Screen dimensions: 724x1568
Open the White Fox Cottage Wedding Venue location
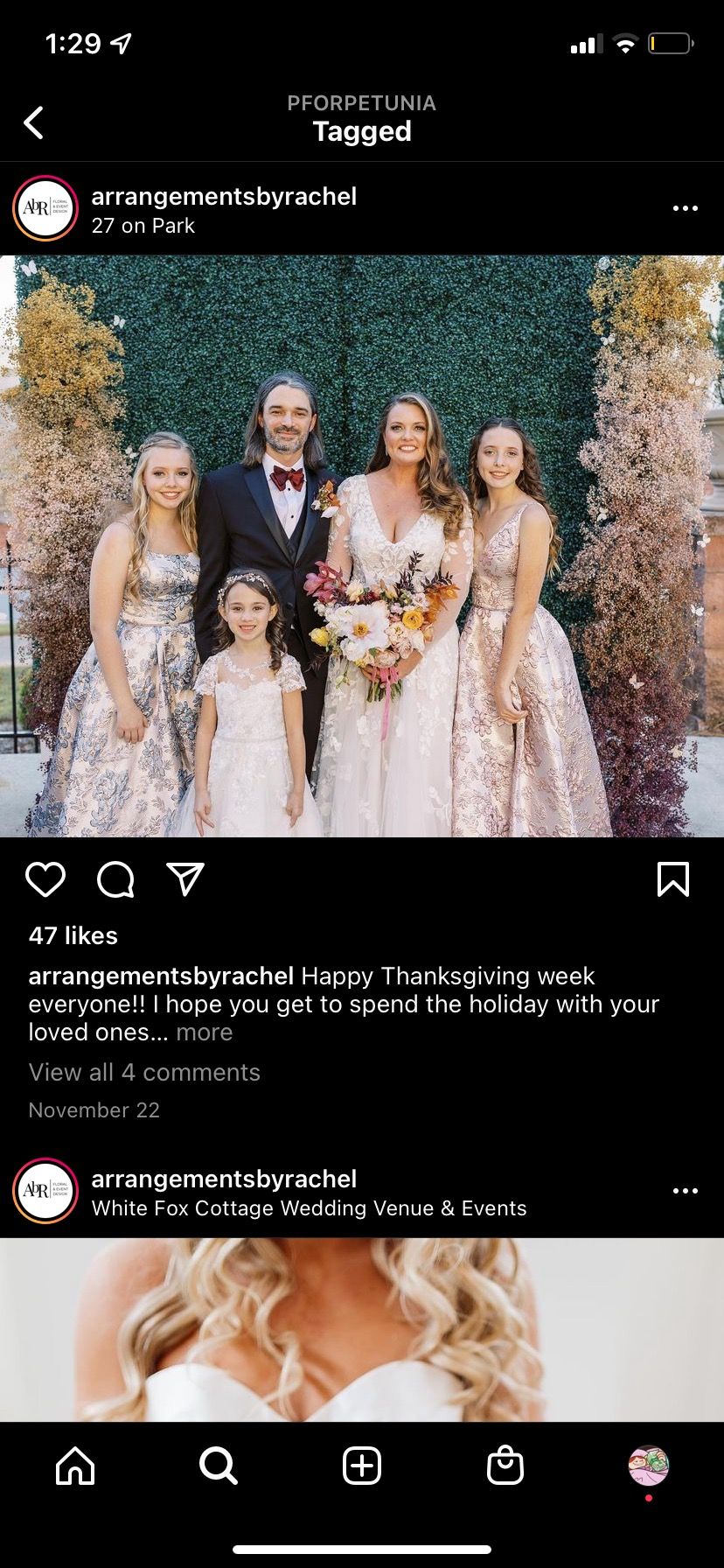310,1208
